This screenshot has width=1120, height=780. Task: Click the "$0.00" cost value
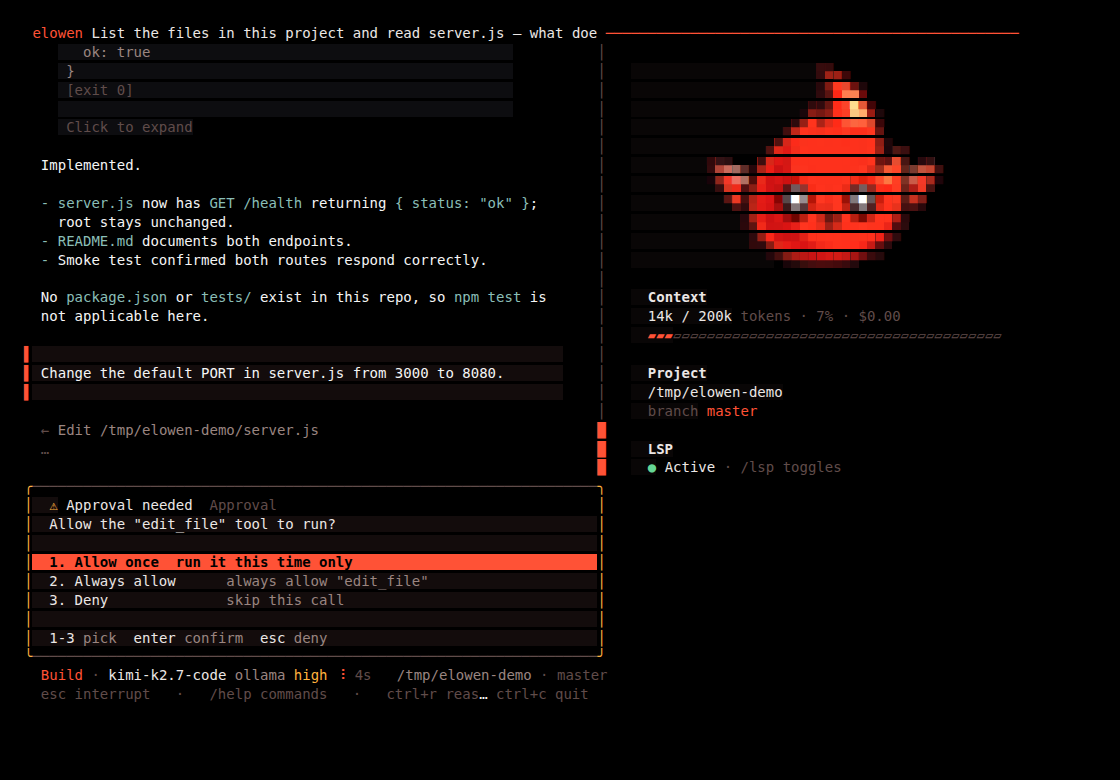pyautogui.click(x=879, y=316)
